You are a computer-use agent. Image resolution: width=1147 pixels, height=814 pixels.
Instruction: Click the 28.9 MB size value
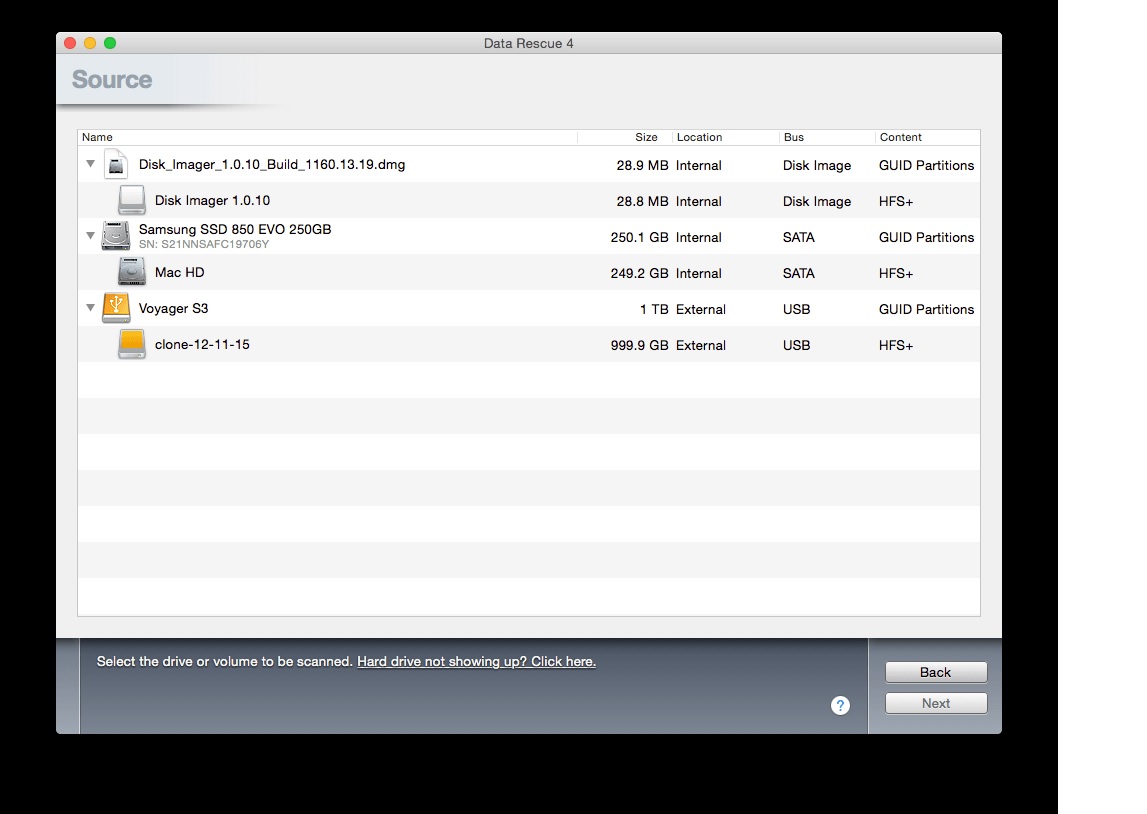point(642,165)
